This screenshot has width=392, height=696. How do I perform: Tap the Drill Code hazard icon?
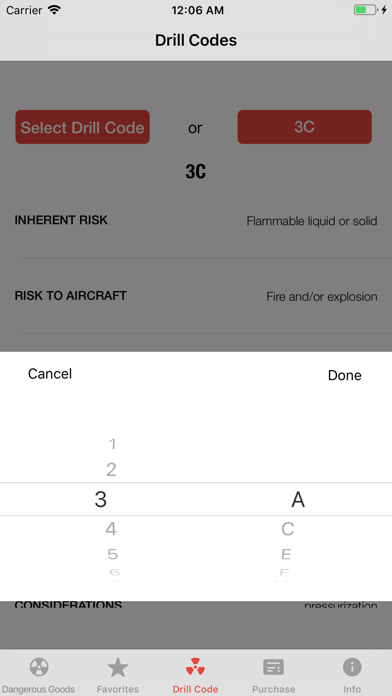[x=195, y=667]
